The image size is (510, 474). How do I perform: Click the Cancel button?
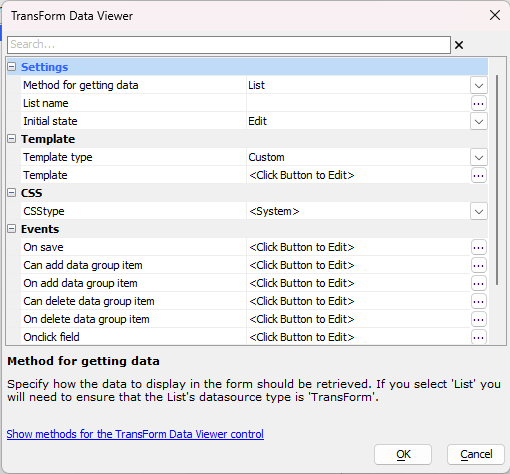pos(476,454)
